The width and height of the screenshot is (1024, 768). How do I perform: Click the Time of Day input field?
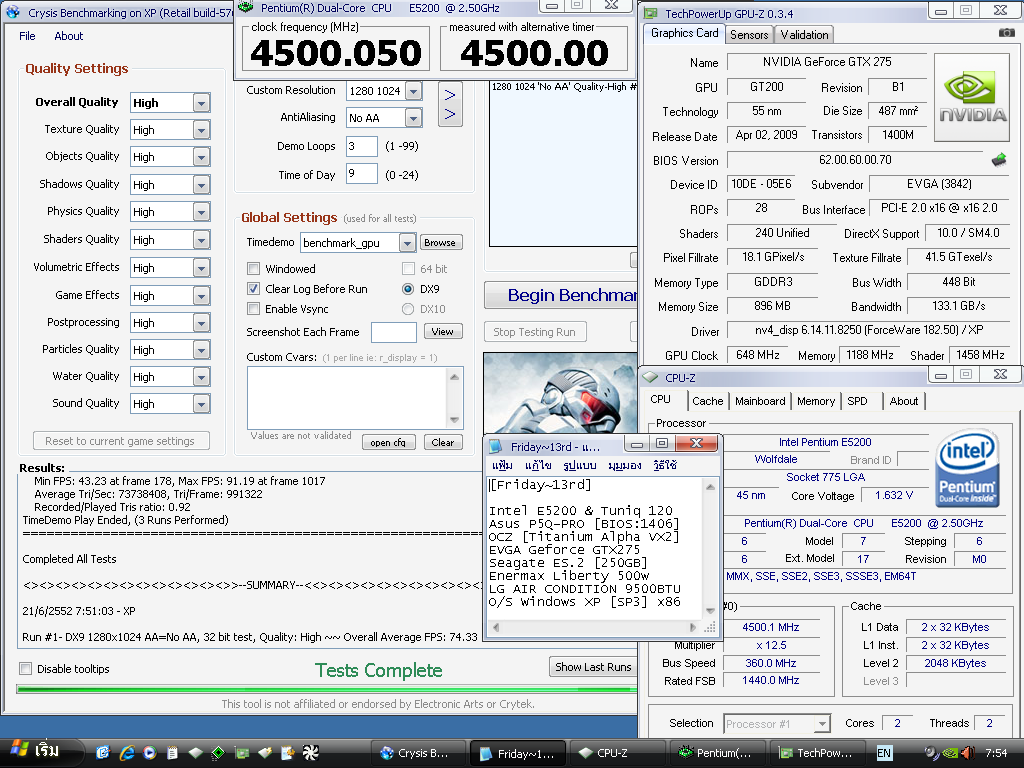(x=362, y=174)
